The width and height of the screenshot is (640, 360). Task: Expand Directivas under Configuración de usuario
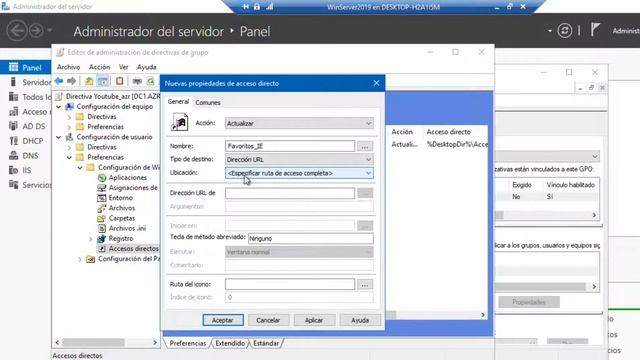click(69, 147)
